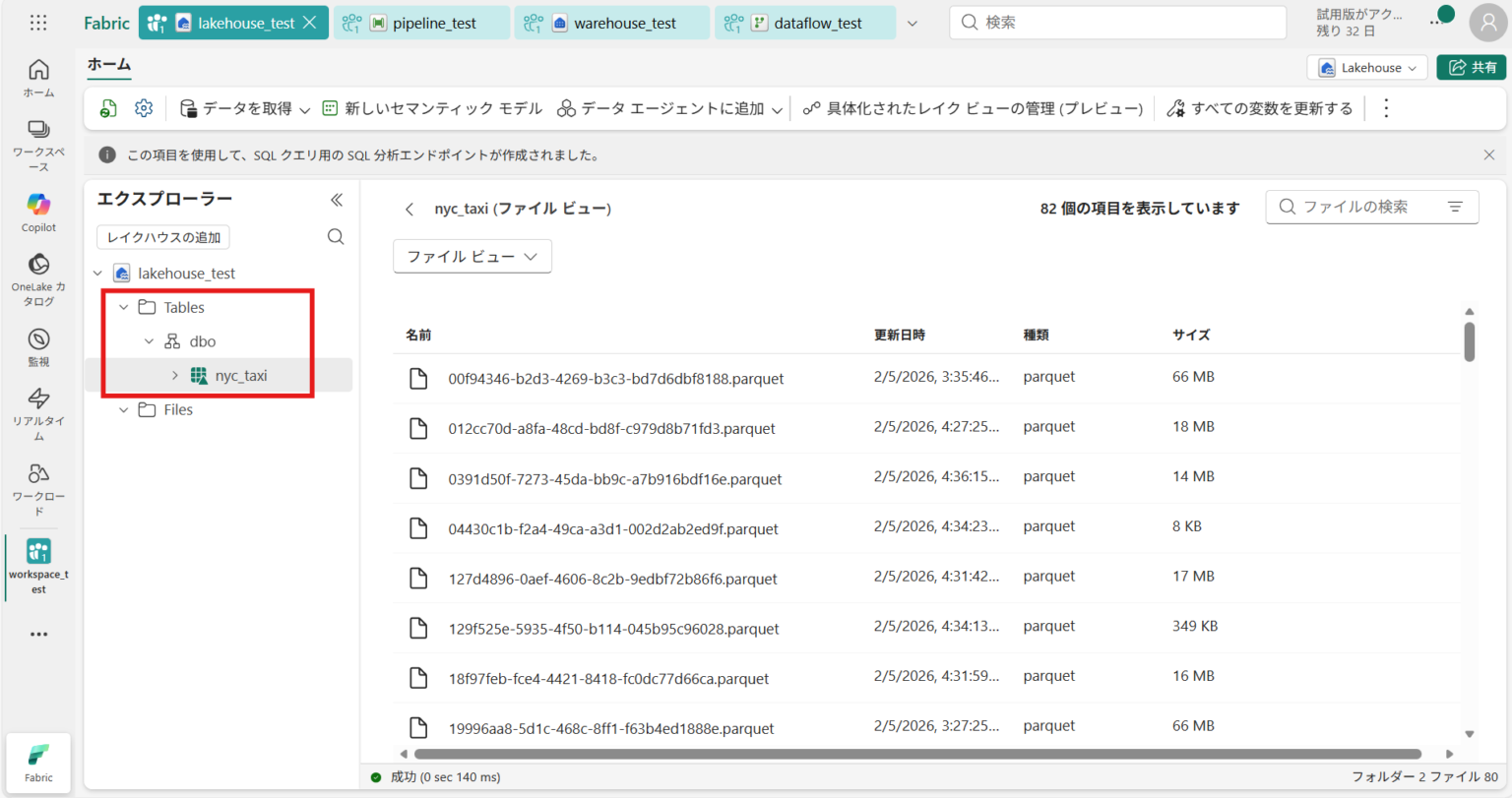The image size is (1512, 798).
Task: Click file icon of 00f94346 parquet row
Action: point(418,378)
